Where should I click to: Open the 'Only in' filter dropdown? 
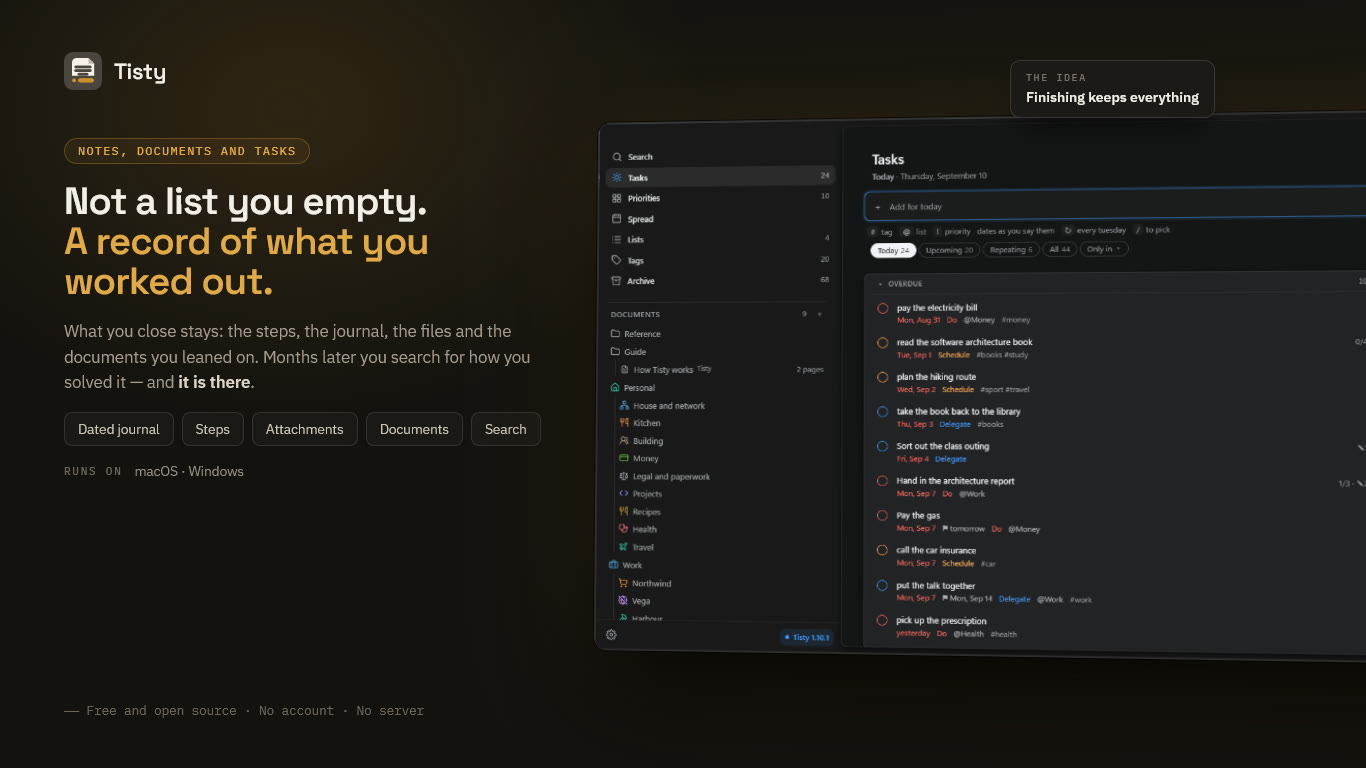click(1104, 249)
